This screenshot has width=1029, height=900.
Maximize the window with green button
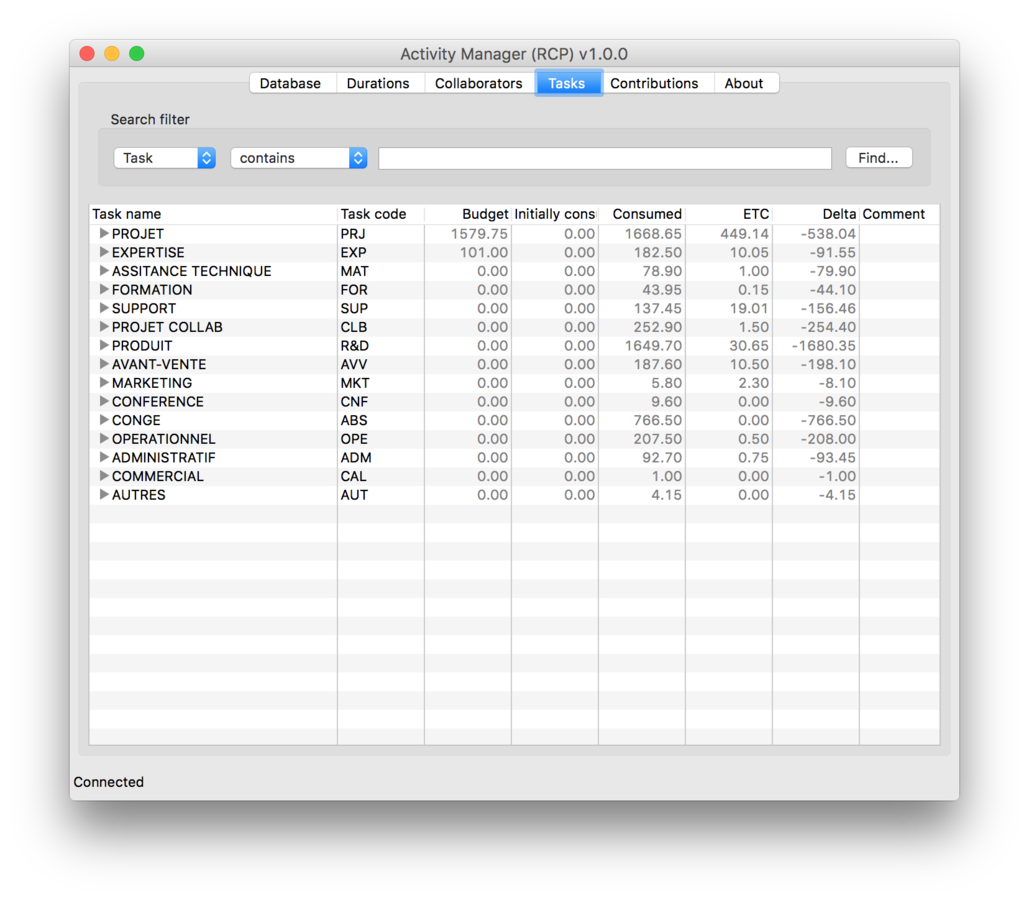136,53
